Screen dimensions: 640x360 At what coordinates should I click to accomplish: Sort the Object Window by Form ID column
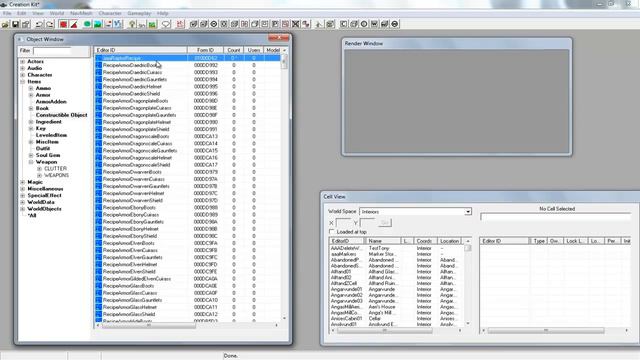tap(205, 50)
